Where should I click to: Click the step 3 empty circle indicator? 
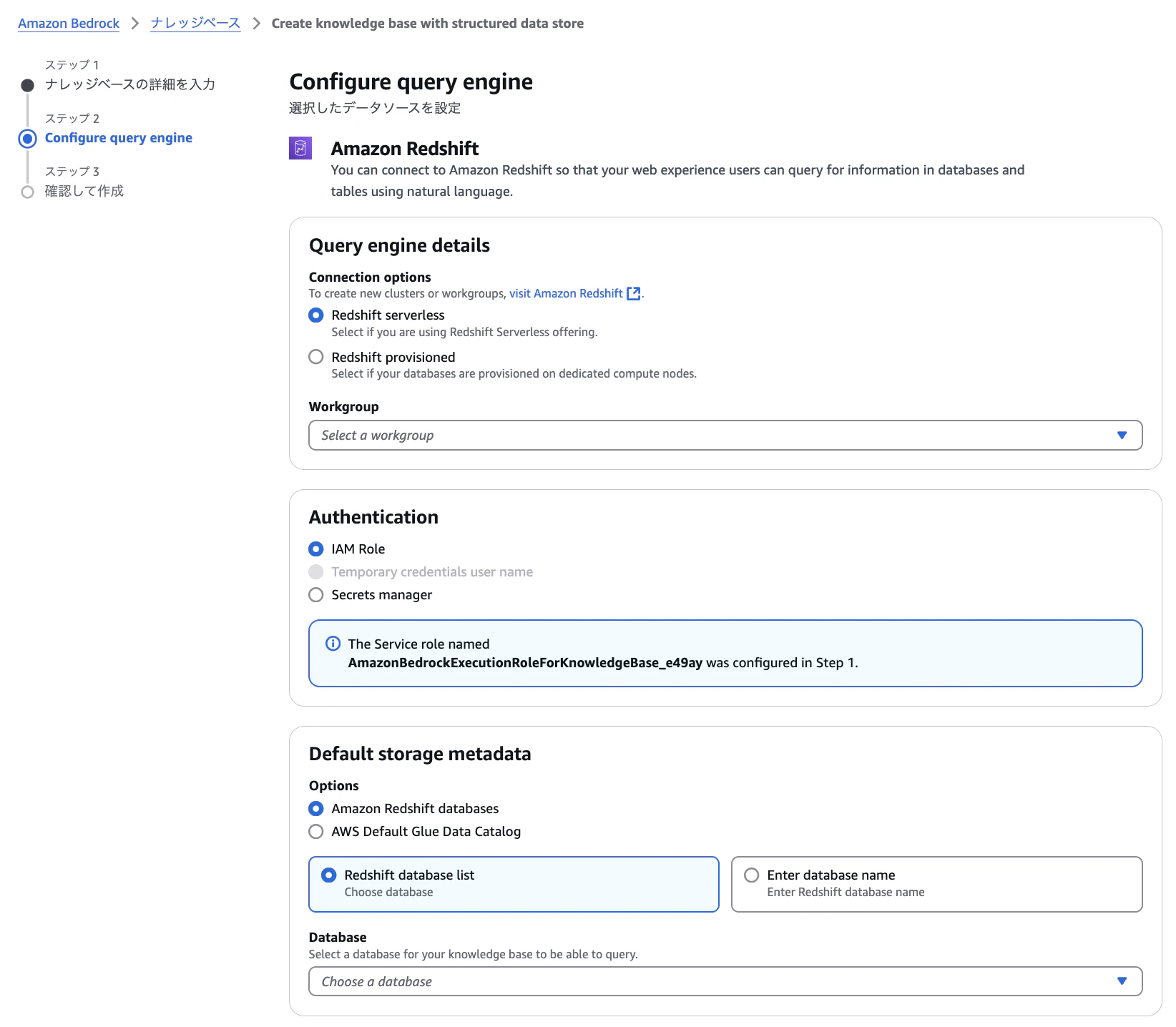[x=27, y=192]
